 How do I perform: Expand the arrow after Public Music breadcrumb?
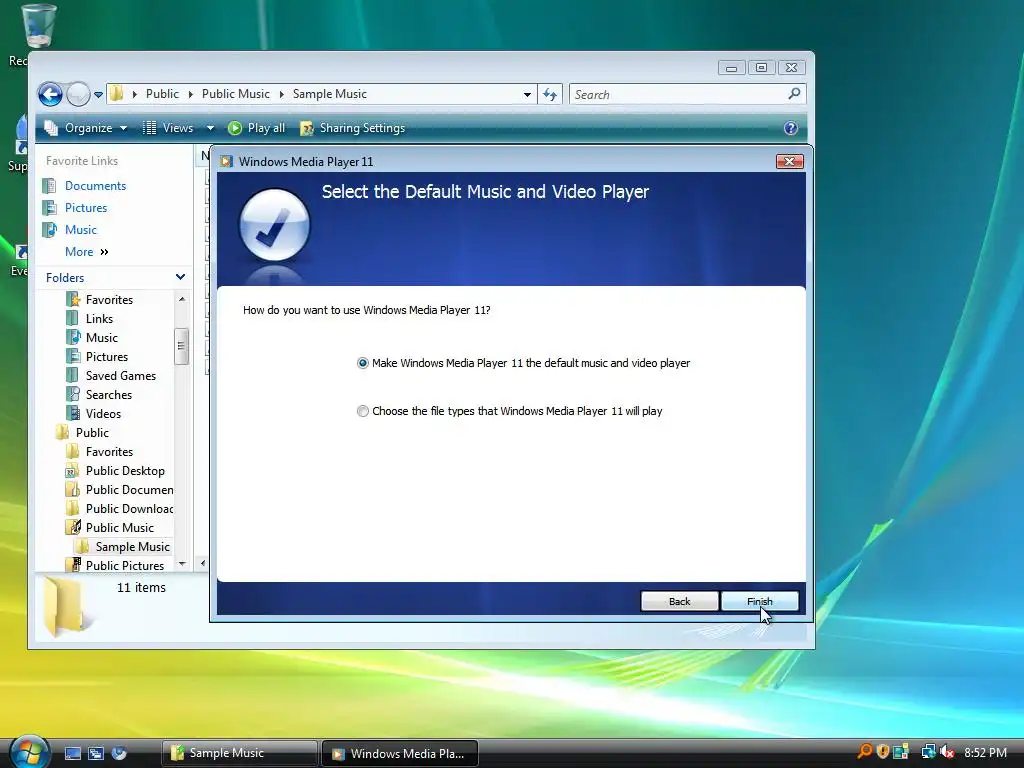click(281, 95)
